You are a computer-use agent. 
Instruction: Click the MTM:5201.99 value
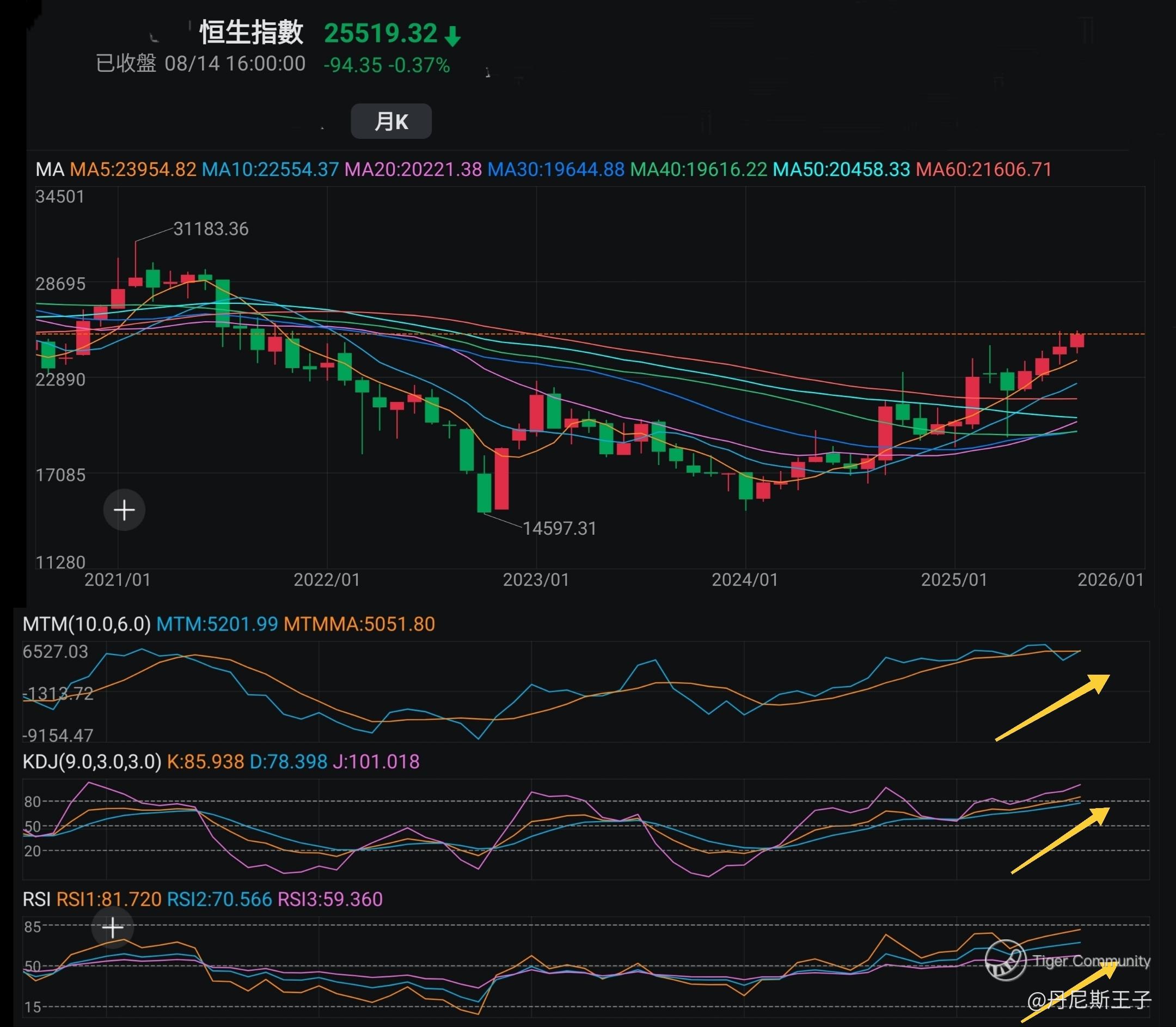(217, 624)
